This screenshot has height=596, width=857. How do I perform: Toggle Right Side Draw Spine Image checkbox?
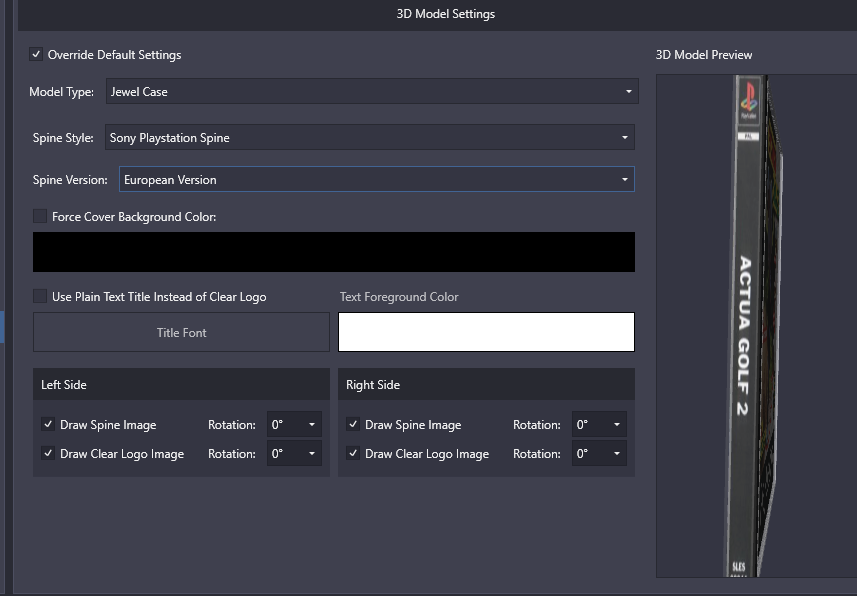(x=353, y=424)
